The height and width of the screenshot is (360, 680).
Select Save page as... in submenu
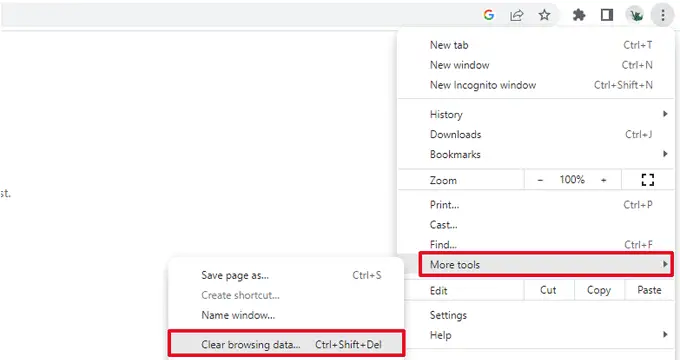coord(286,275)
